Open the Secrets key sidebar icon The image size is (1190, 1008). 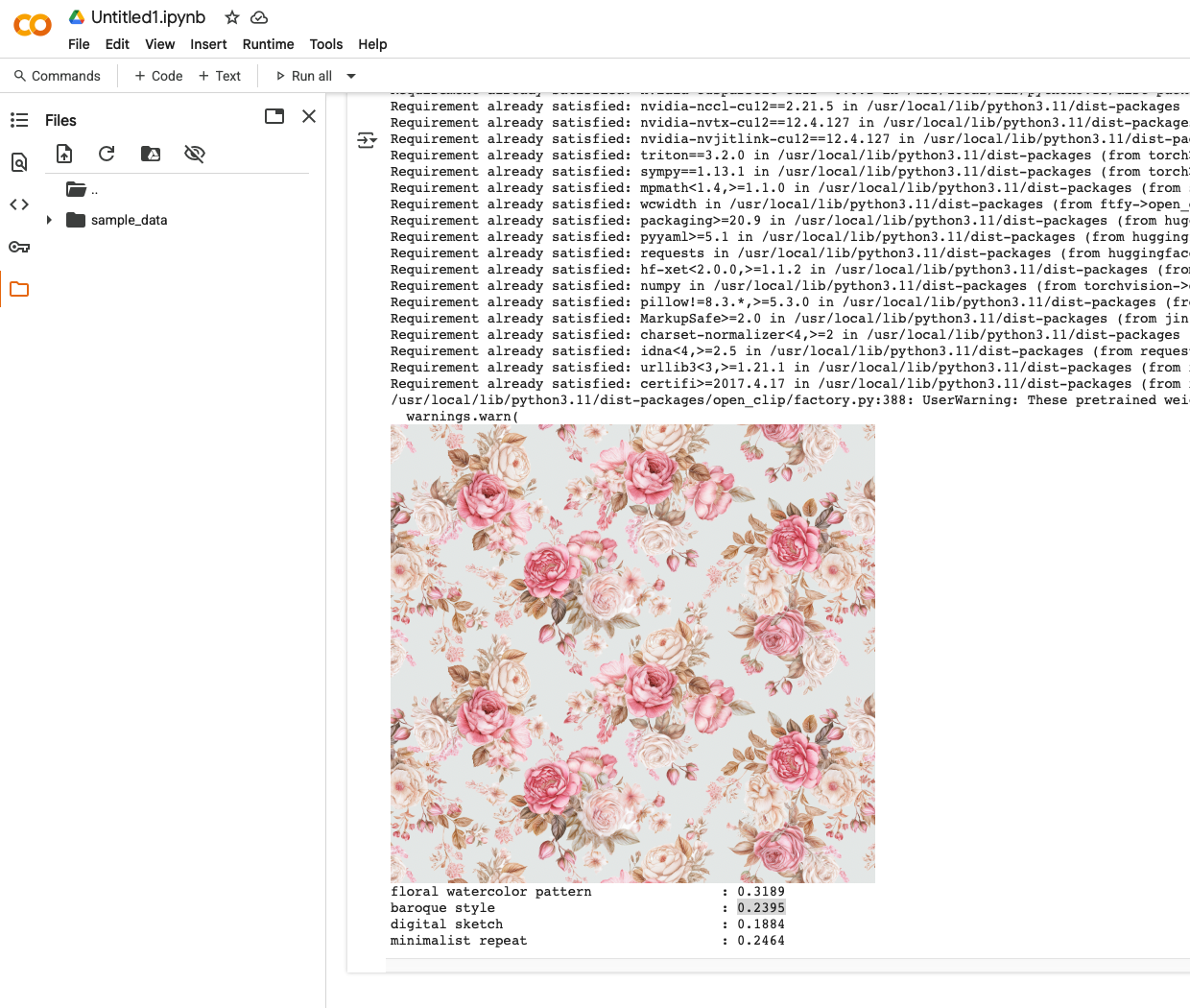tap(19, 247)
